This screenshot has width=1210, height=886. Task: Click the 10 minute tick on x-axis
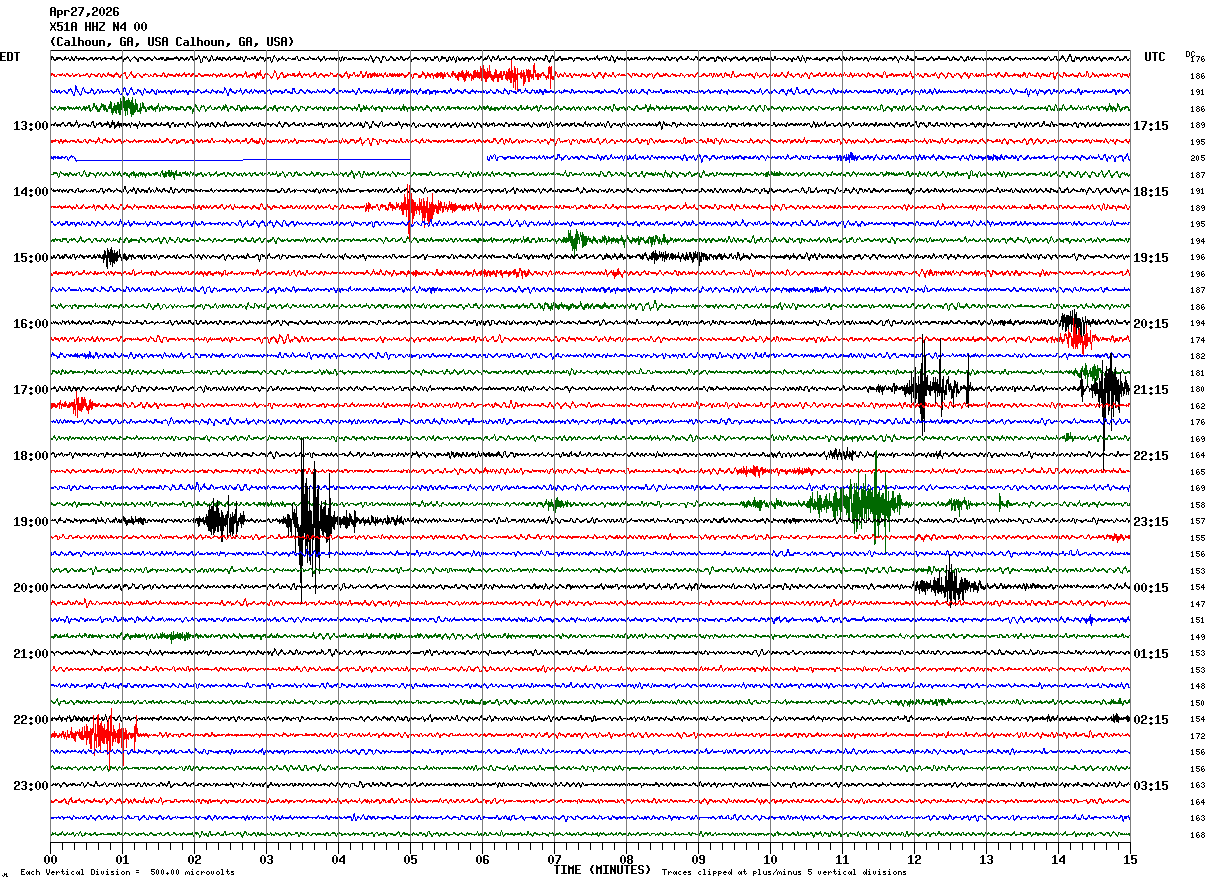pos(770,859)
